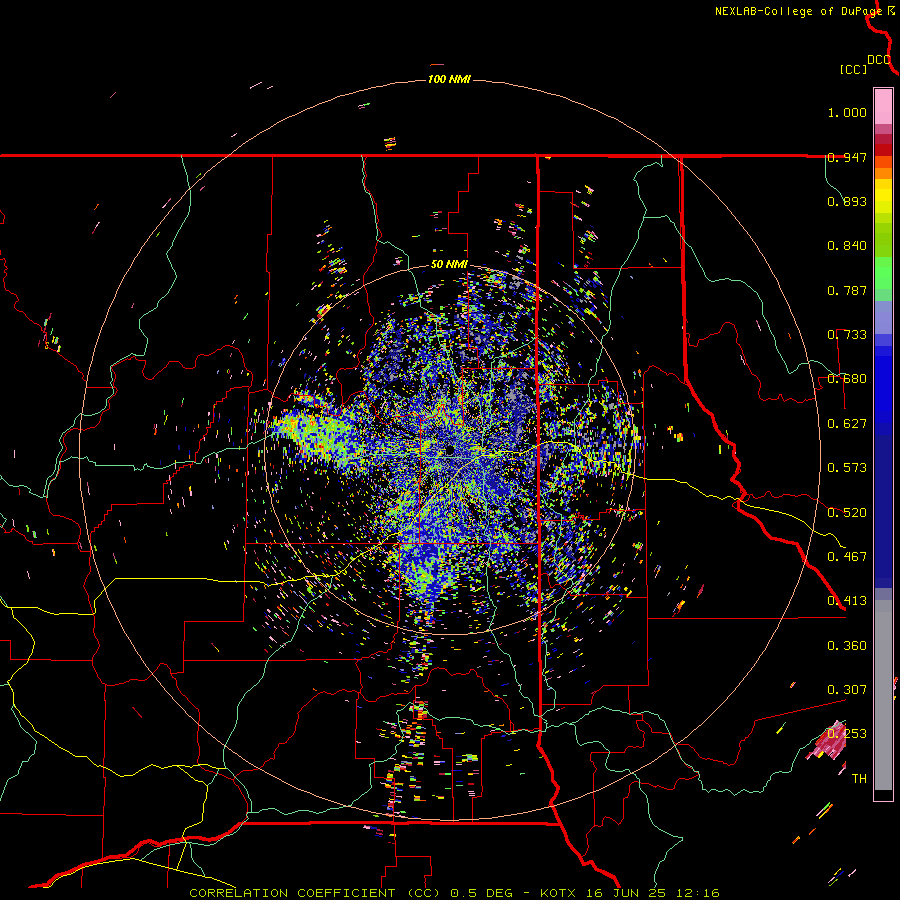
Task: Pick the orange color bar segment
Action: (883, 173)
